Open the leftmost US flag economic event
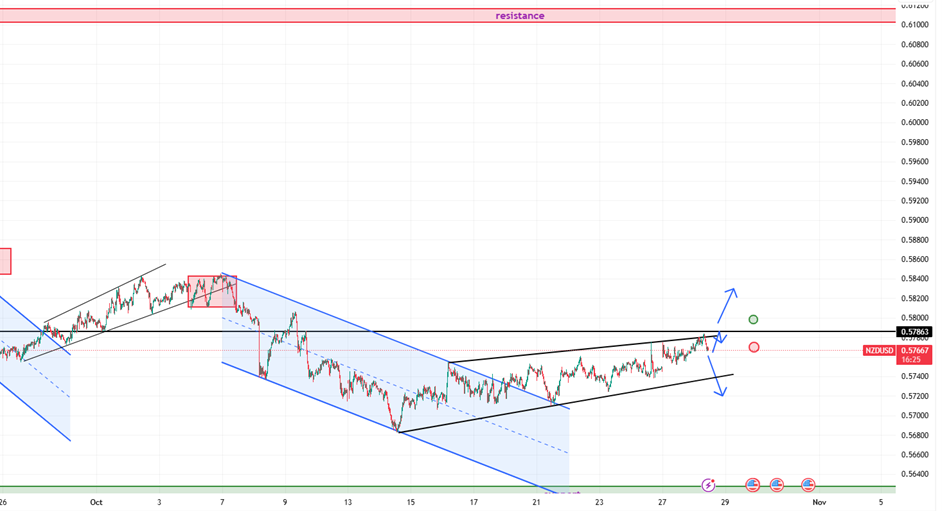The width and height of the screenshot is (942, 511). tap(753, 485)
